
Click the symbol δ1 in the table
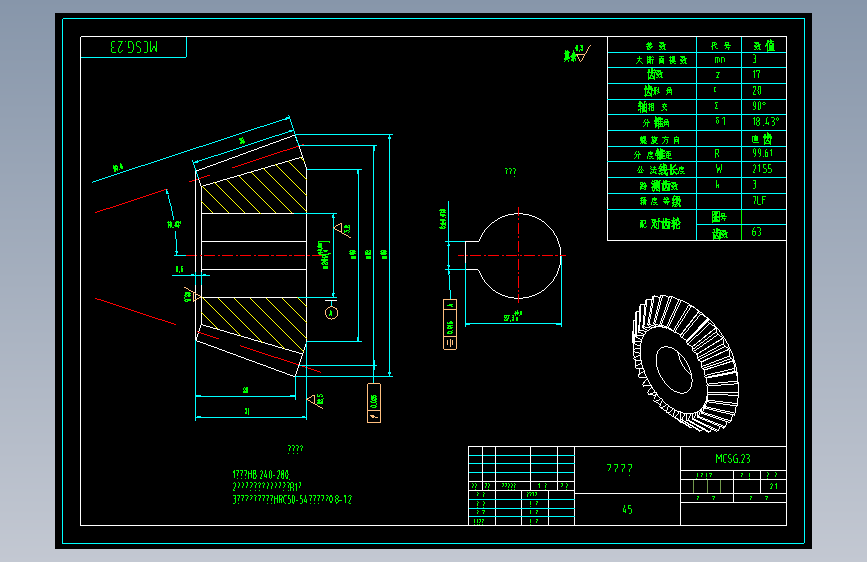tap(720, 121)
